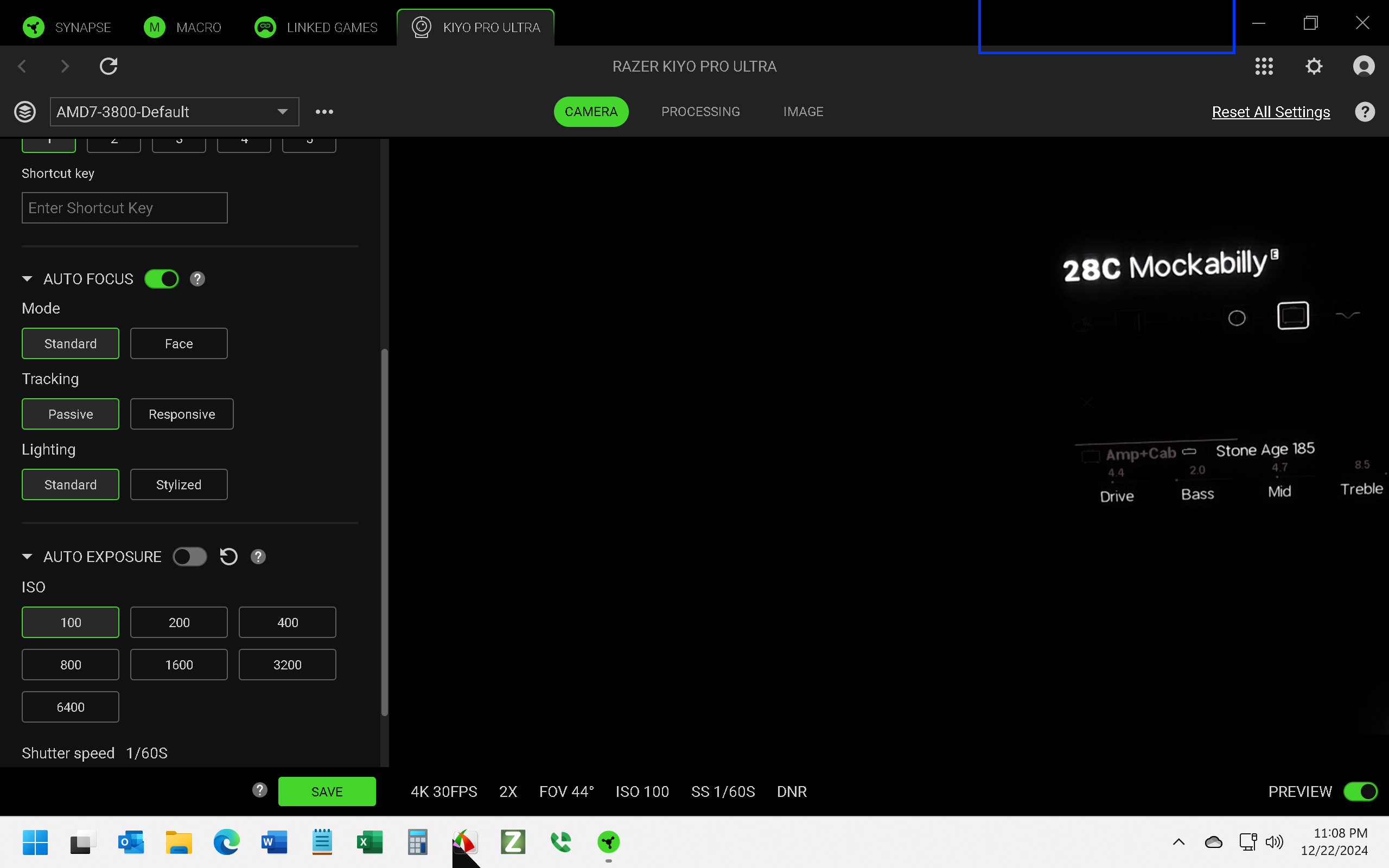Click the green Save button
The width and height of the screenshot is (1389, 868).
(327, 791)
